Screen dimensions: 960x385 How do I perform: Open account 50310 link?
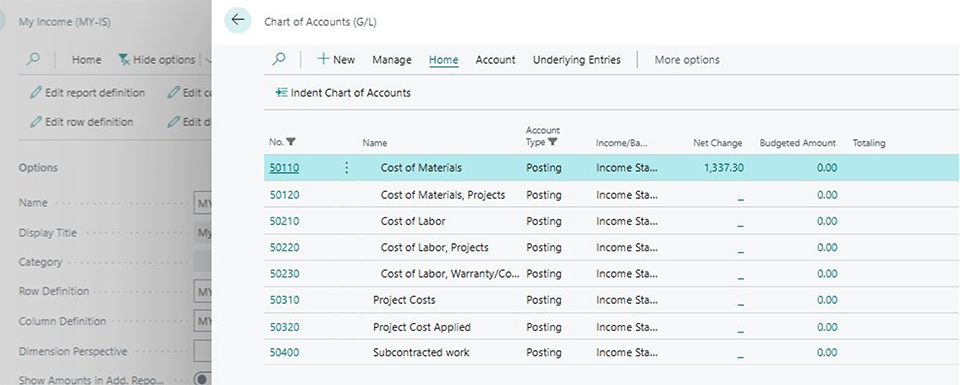coord(285,300)
